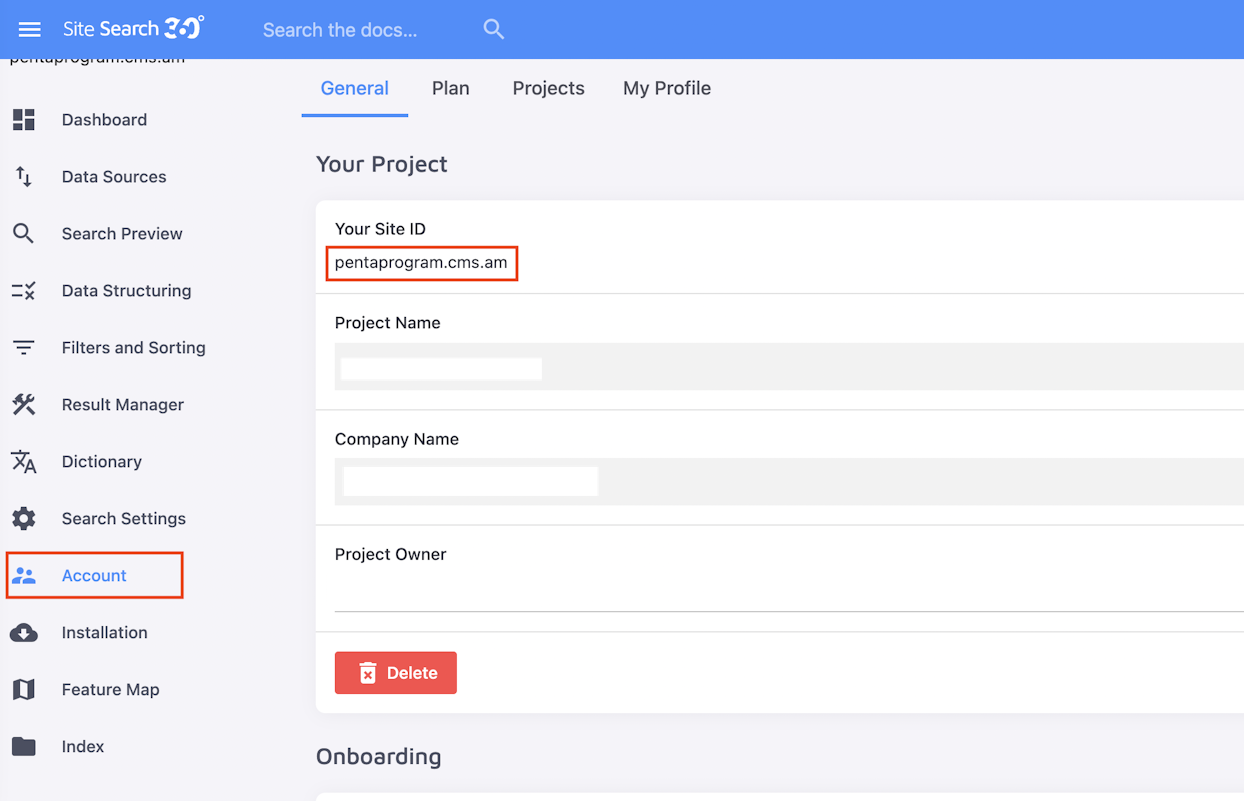Open Search Preview in the sidebar
1244x801 pixels.
click(x=122, y=234)
